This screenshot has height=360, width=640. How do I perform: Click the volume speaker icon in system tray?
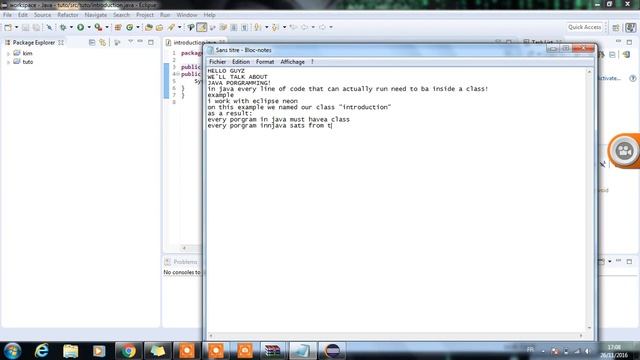[x=588, y=351]
